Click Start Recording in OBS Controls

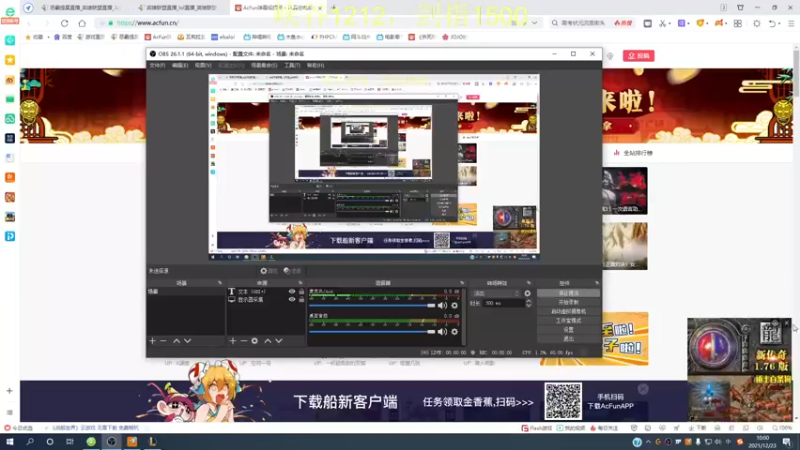tap(568, 302)
